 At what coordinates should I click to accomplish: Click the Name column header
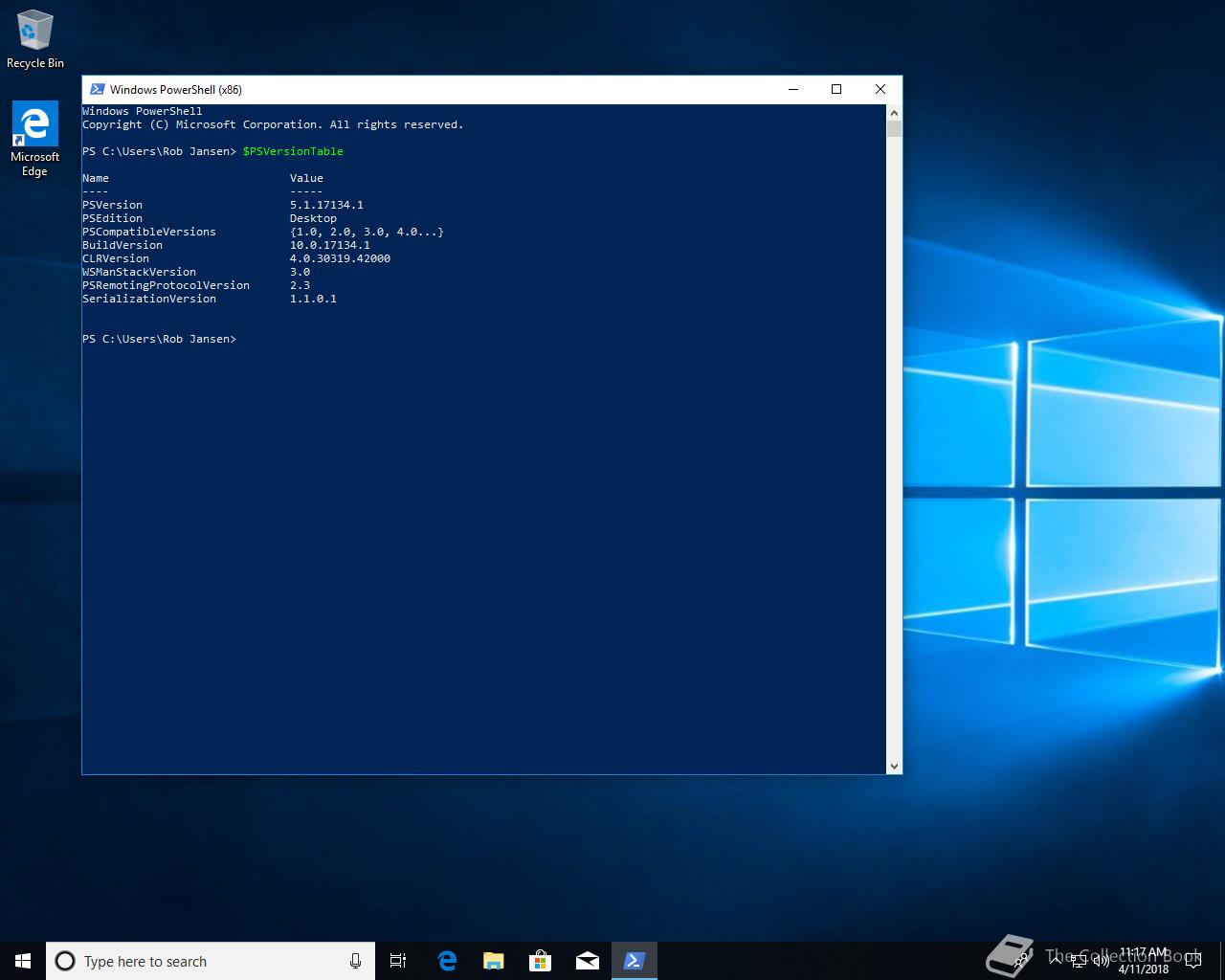[96, 178]
